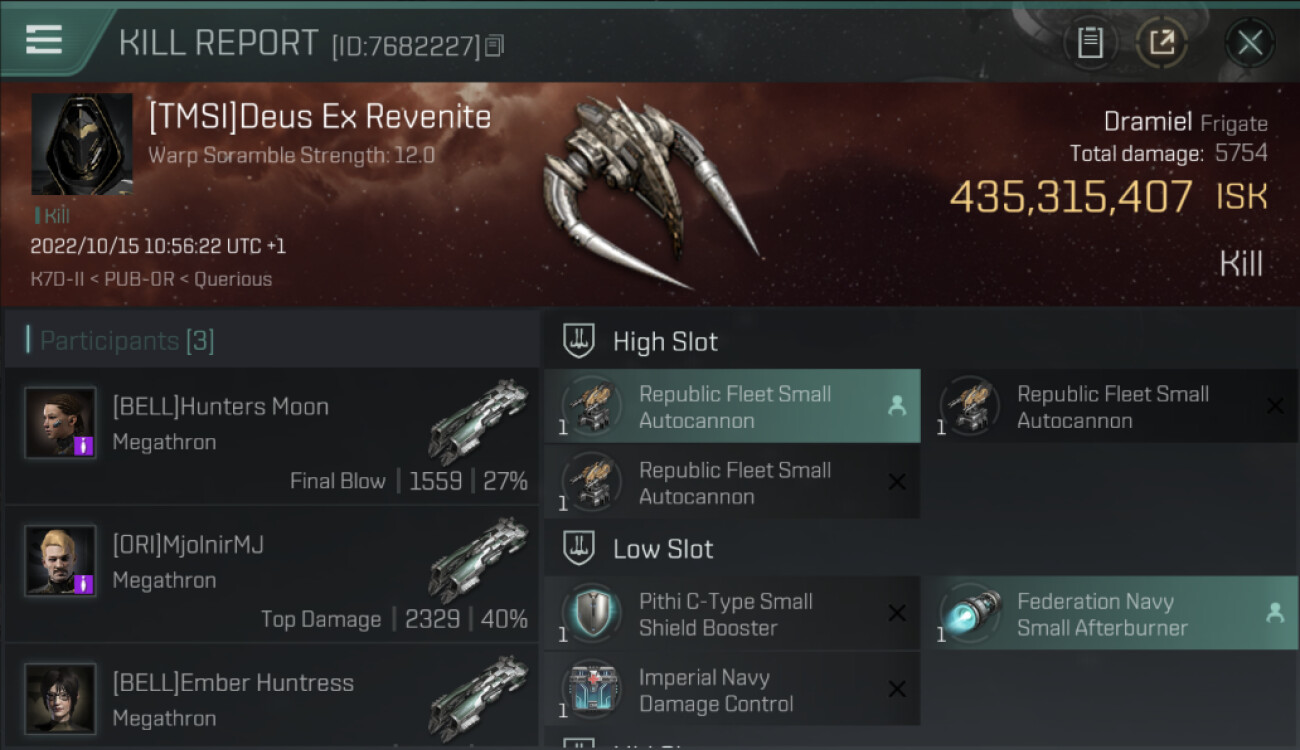
Task: Open the Participants [3] header
Action: click(x=127, y=341)
